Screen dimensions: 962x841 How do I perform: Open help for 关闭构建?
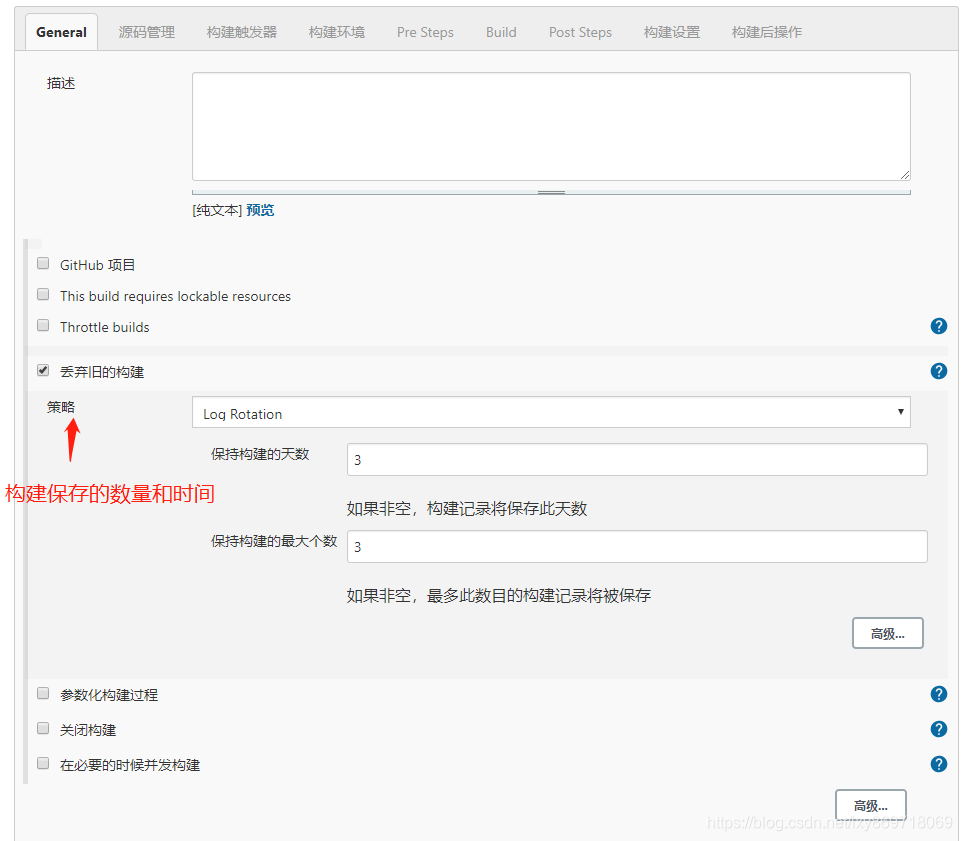(938, 729)
